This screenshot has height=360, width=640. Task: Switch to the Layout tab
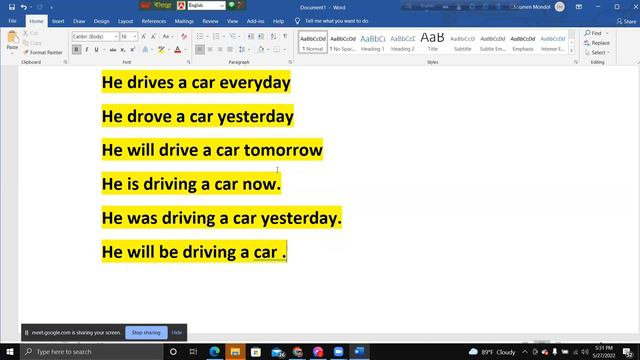(125, 21)
